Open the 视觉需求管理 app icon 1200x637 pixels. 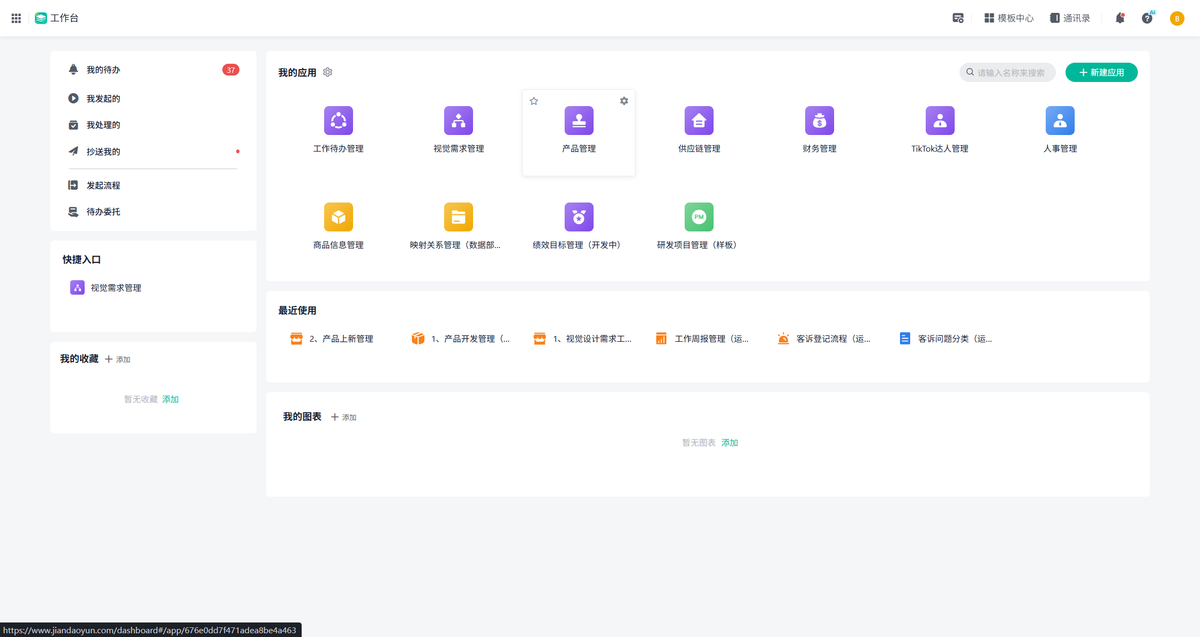[x=458, y=121]
